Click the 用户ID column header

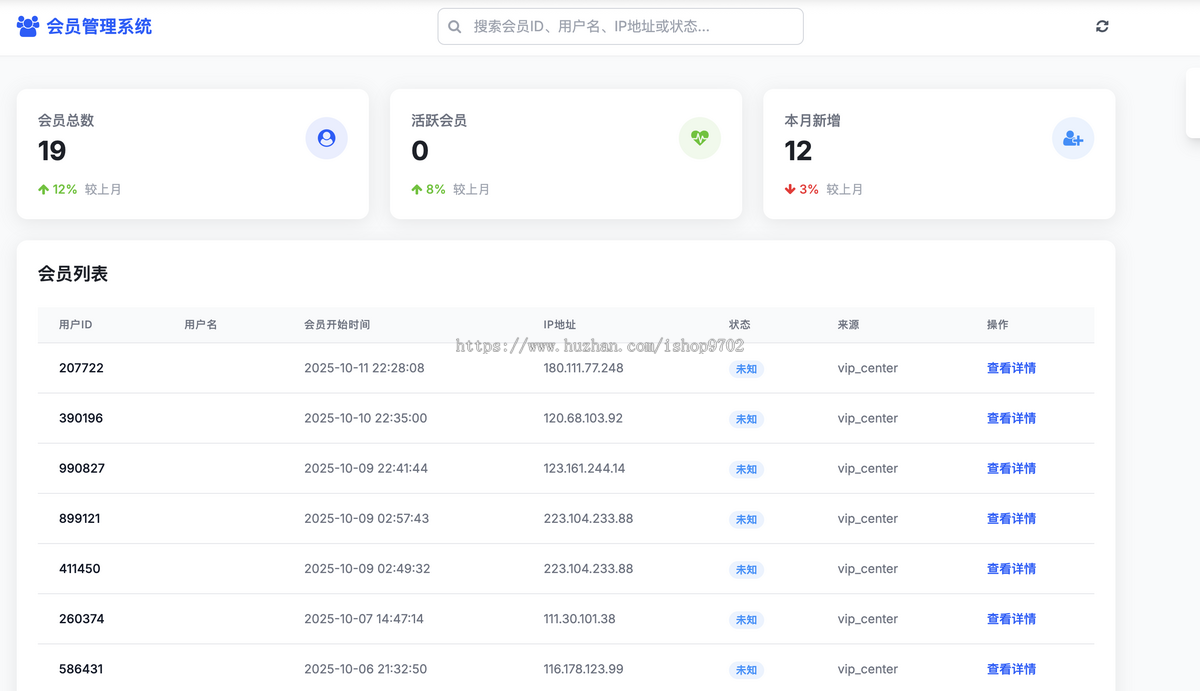[x=76, y=325]
